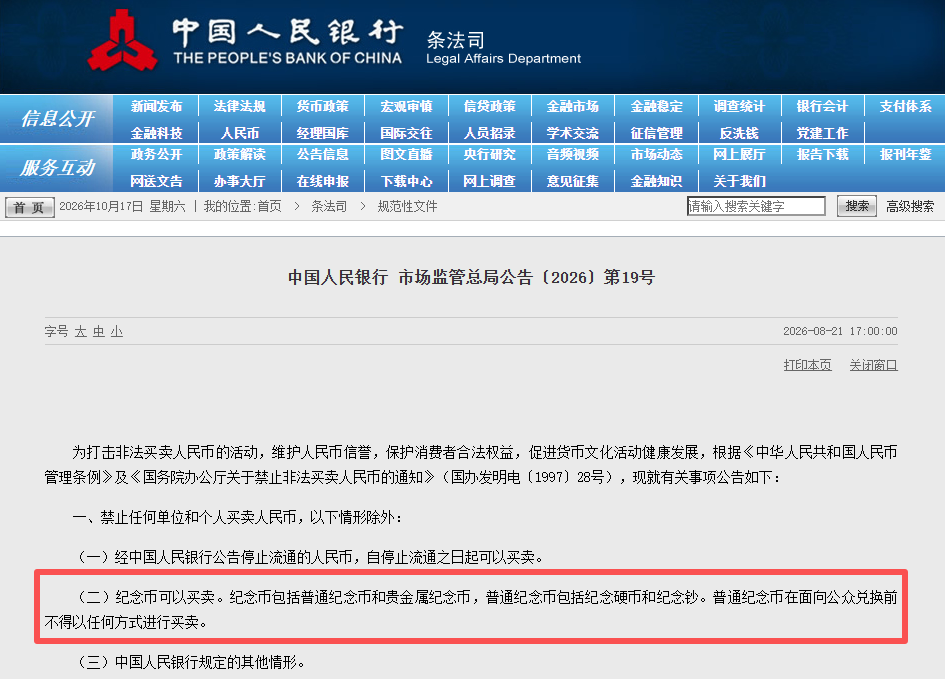Open 政务公开 under 服务互动

click(x=156, y=154)
